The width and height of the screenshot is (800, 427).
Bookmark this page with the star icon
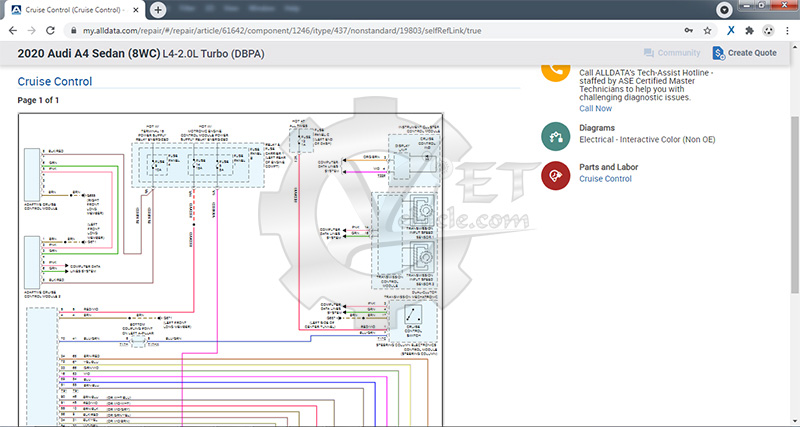[x=707, y=31]
